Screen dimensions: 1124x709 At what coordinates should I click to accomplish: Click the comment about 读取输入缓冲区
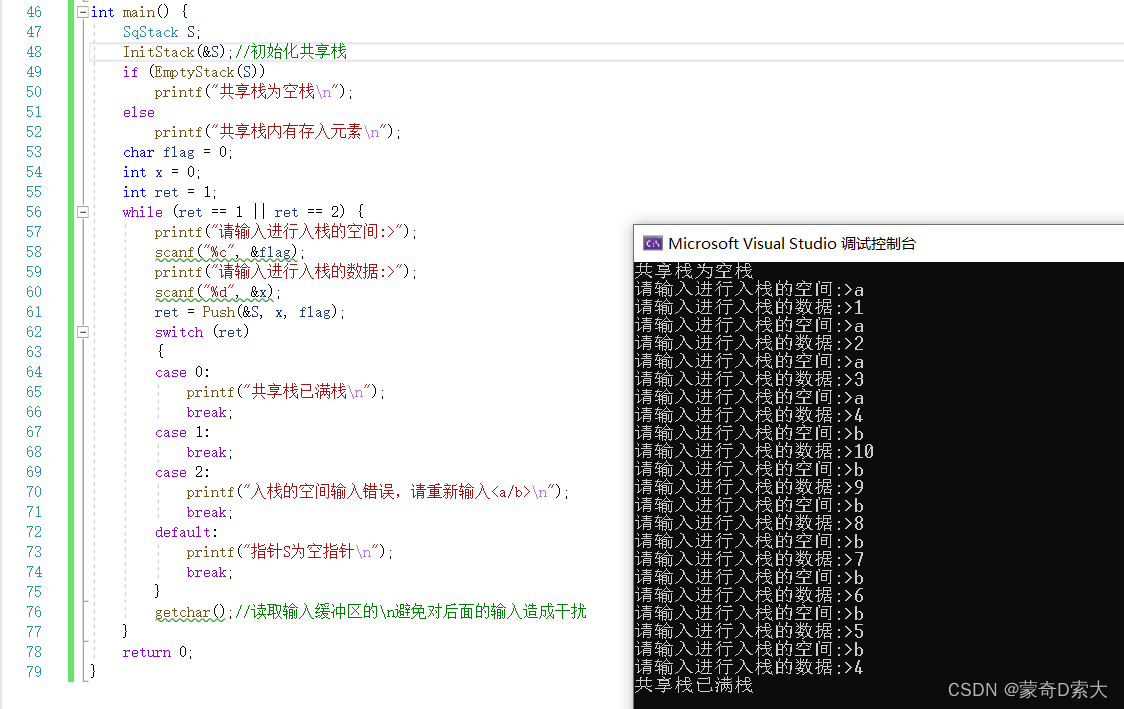[x=411, y=612]
